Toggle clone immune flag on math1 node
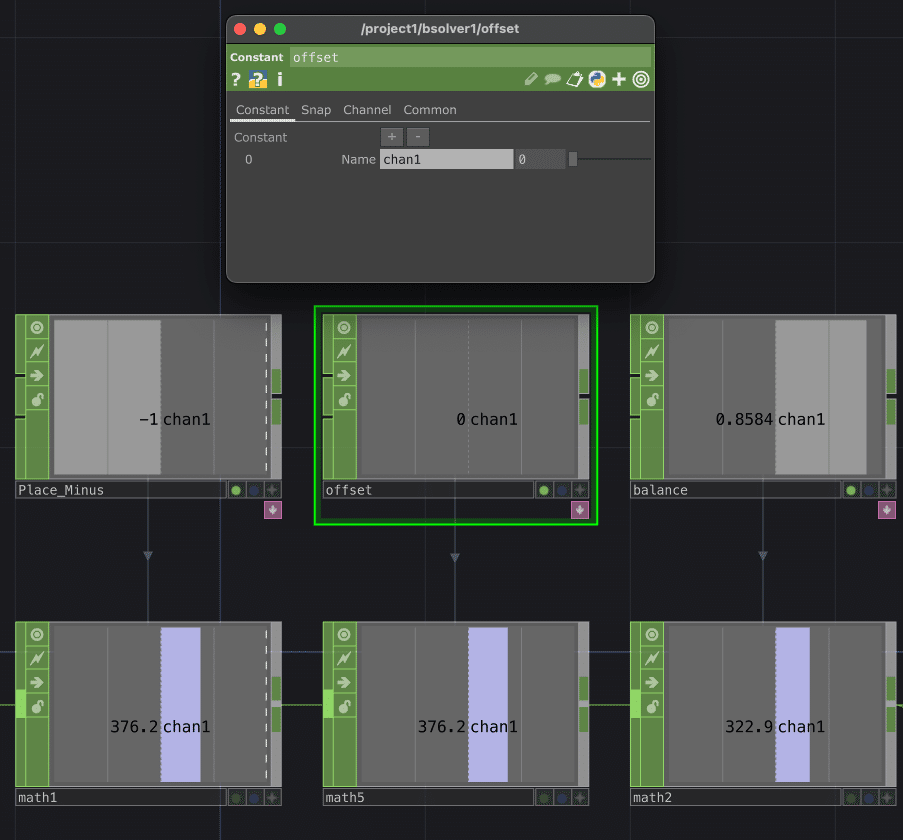 click(37, 658)
